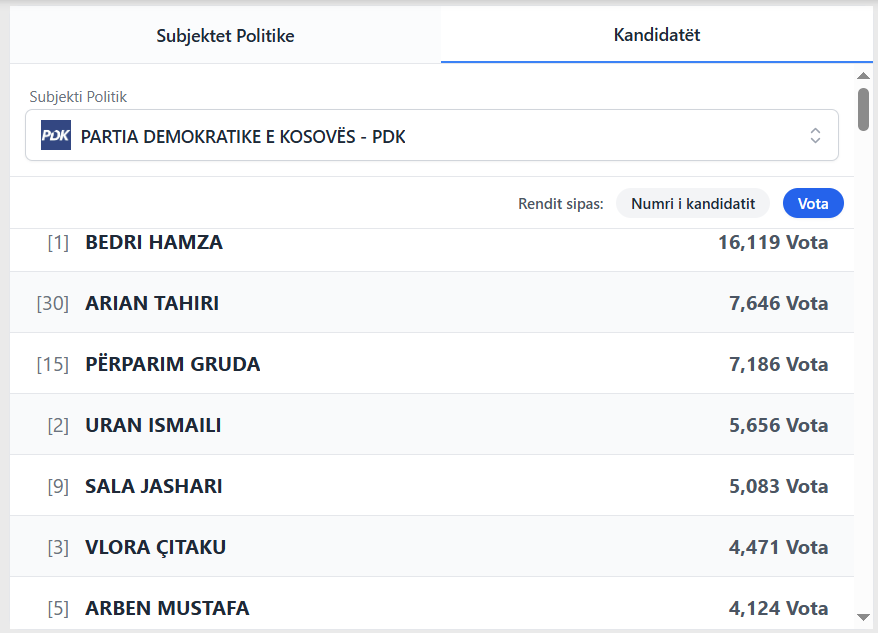This screenshot has height=633, width=878.
Task: Click the 7,186 Vota result
Action: tap(778, 364)
